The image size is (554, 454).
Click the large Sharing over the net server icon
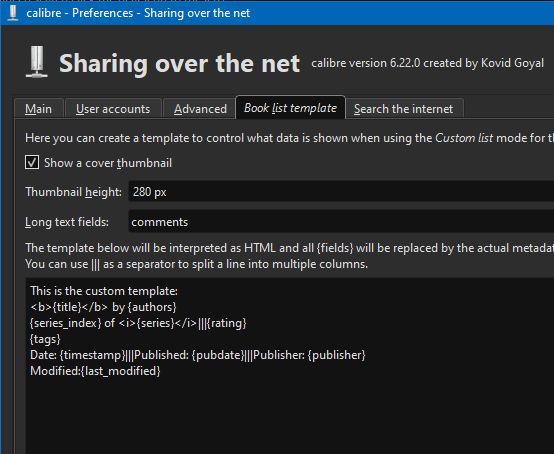pyautogui.click(x=37, y=62)
